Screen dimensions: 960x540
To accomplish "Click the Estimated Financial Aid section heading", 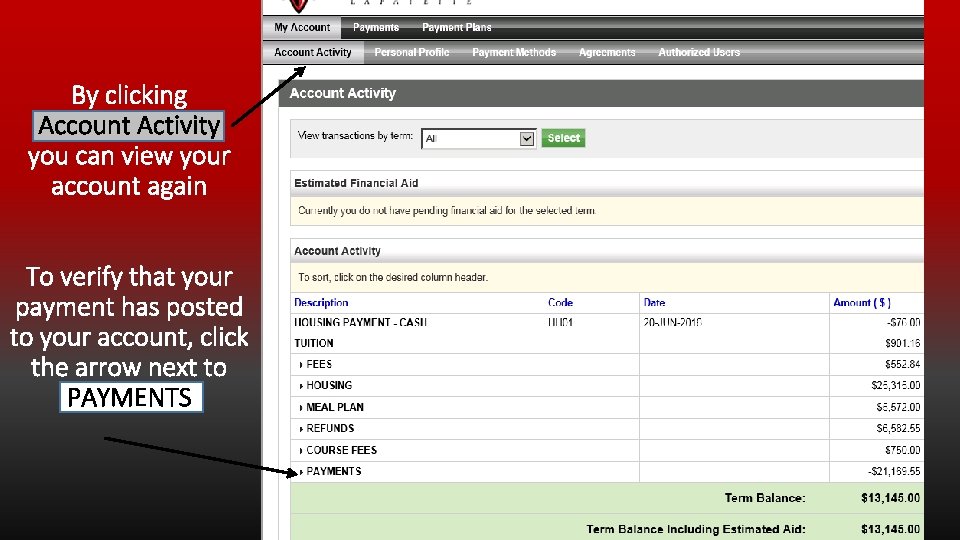I will (x=356, y=183).
